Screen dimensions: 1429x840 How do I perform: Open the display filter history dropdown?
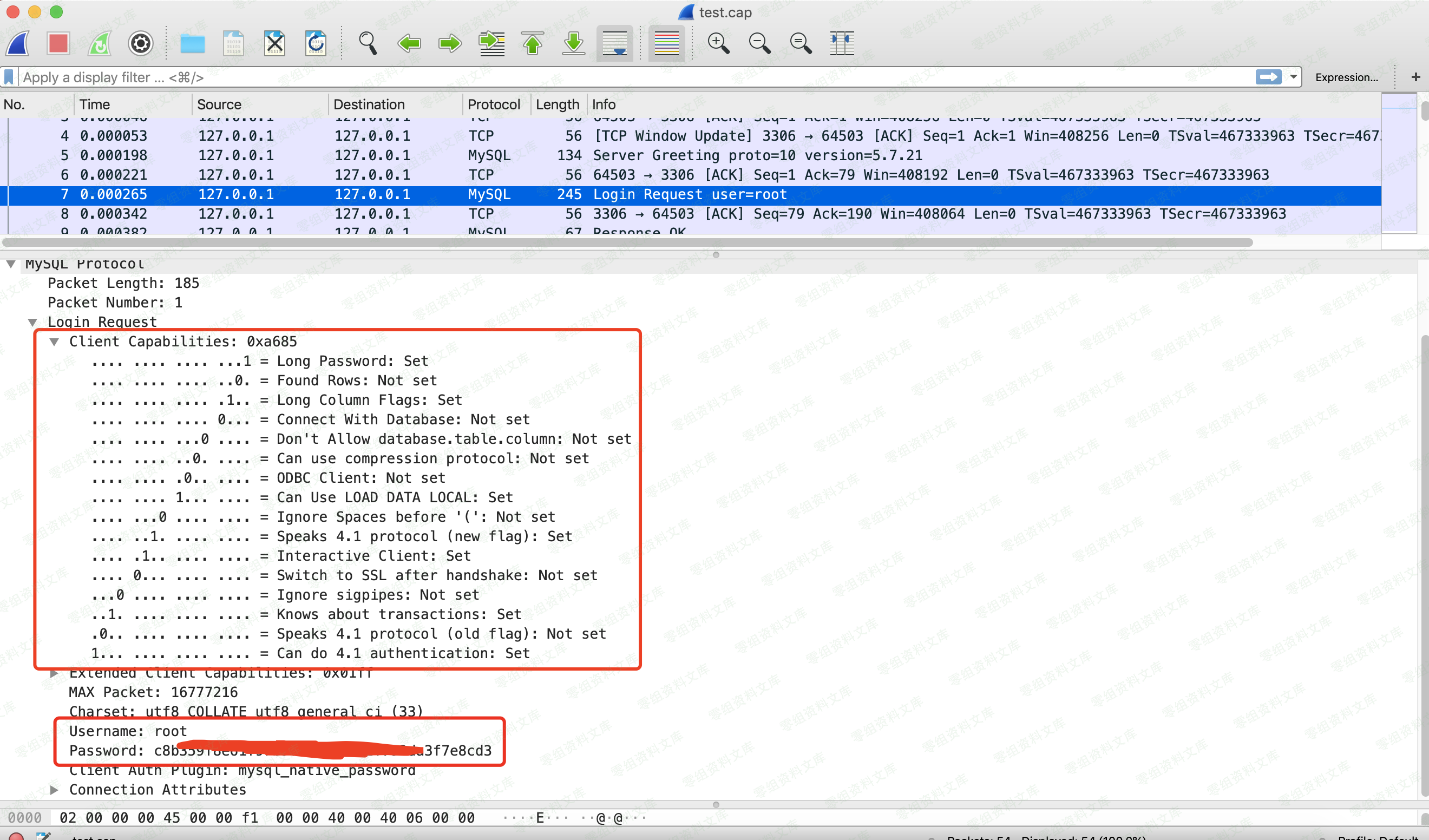pyautogui.click(x=1294, y=77)
